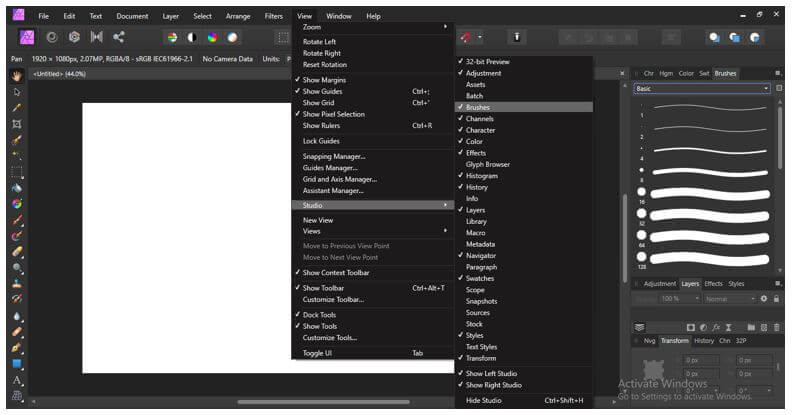Delete layer using the trash icon

pos(777,327)
